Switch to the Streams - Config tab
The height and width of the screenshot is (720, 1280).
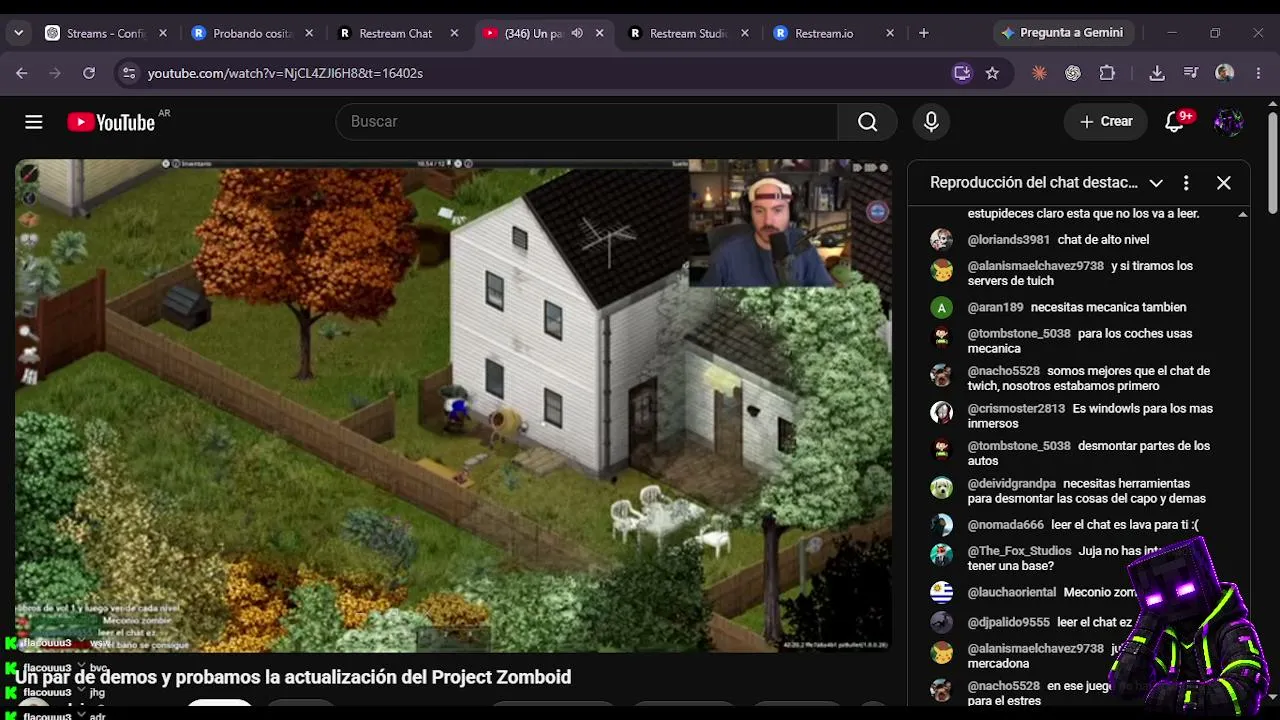[105, 33]
